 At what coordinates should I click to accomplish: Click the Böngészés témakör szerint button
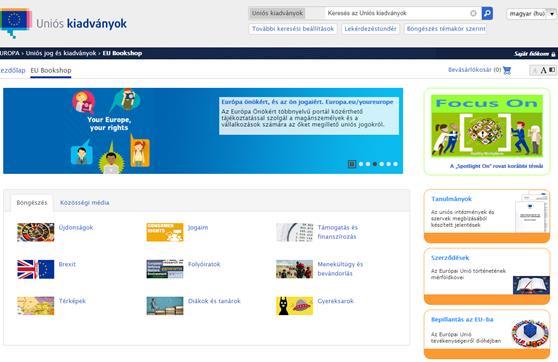446,29
